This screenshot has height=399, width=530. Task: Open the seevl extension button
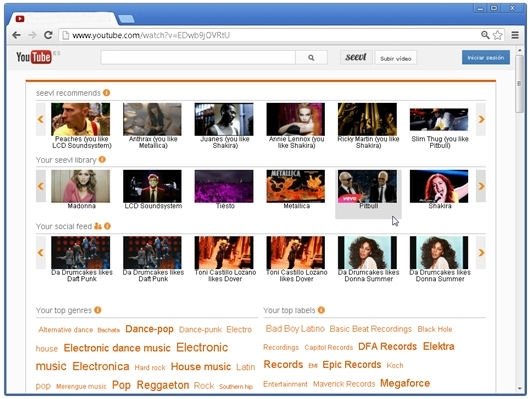(x=356, y=57)
